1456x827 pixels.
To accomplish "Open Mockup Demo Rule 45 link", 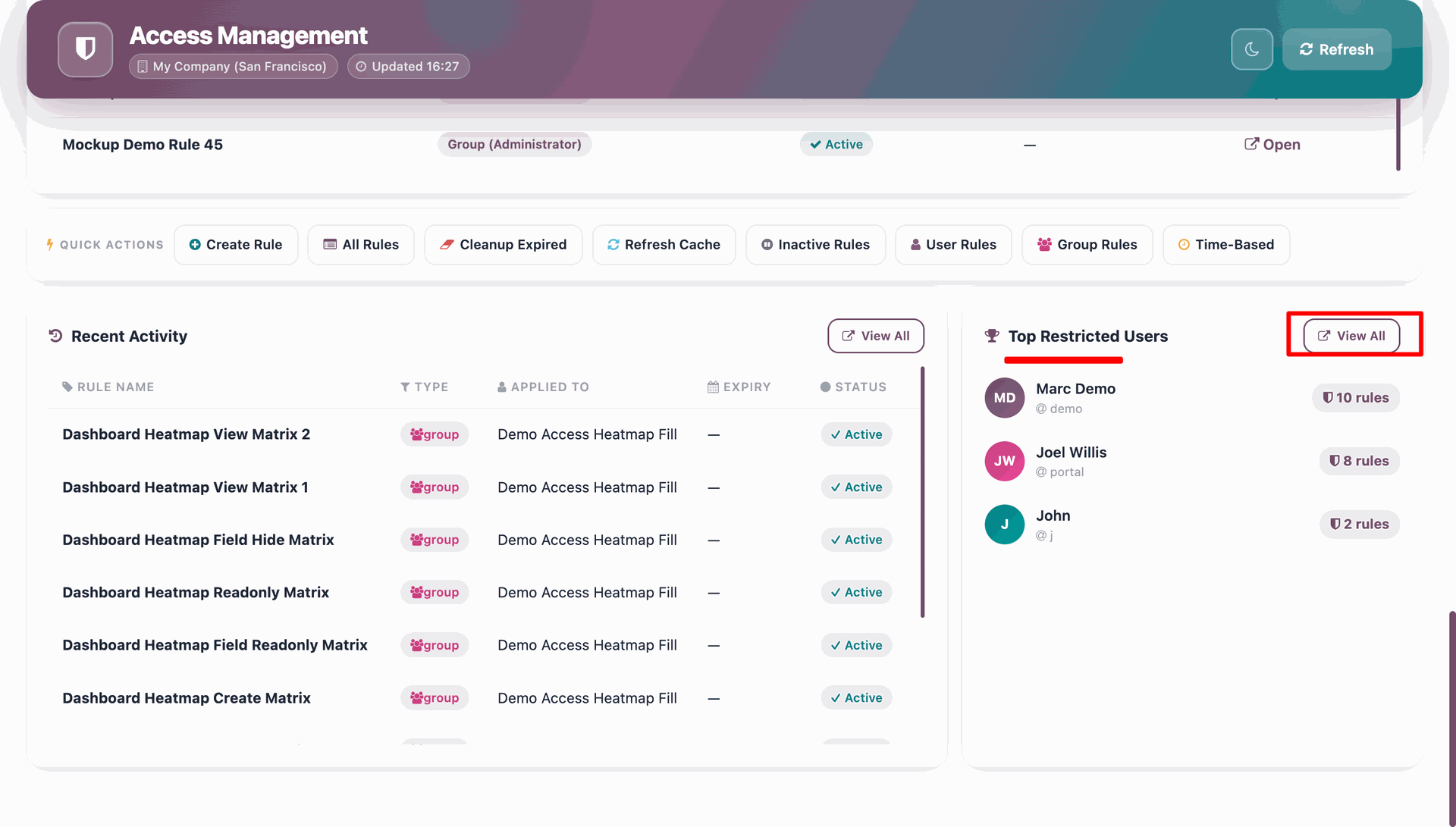I will click(x=1272, y=144).
